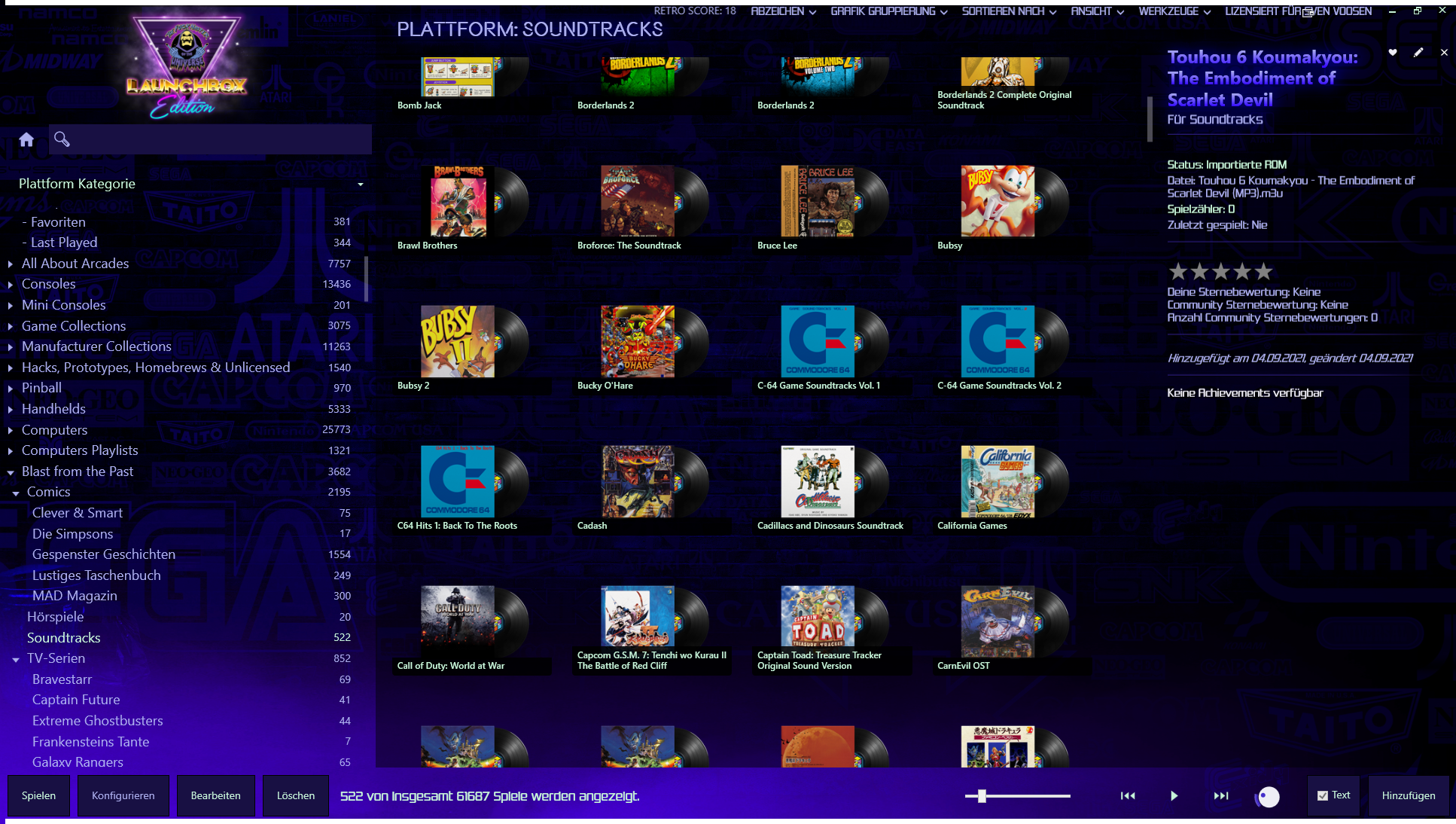Image resolution: width=1456 pixels, height=824 pixels.
Task: Collapse the TV-Serien subcategory
Action: point(16,660)
